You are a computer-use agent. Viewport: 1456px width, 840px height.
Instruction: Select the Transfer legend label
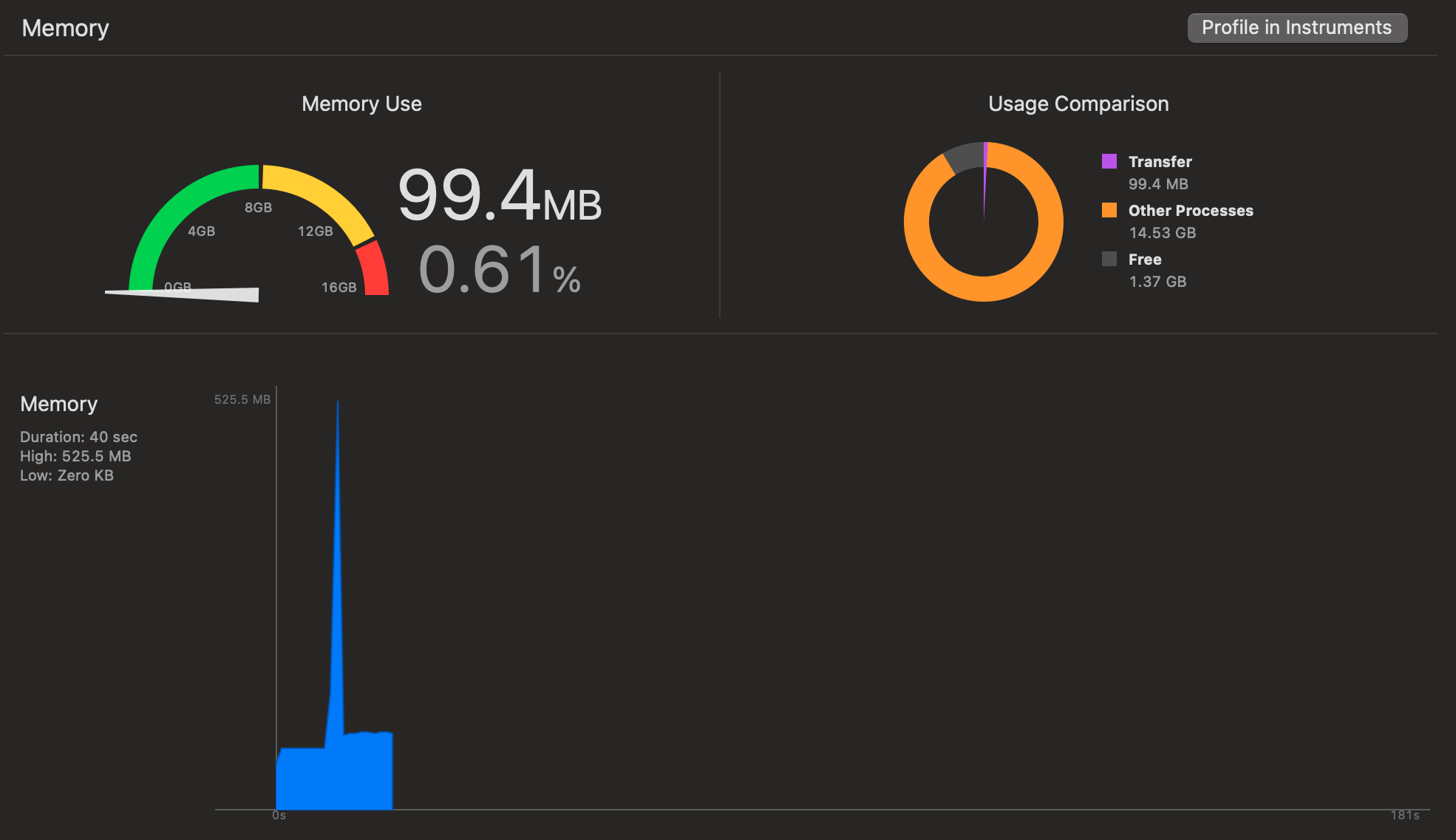tap(1160, 161)
